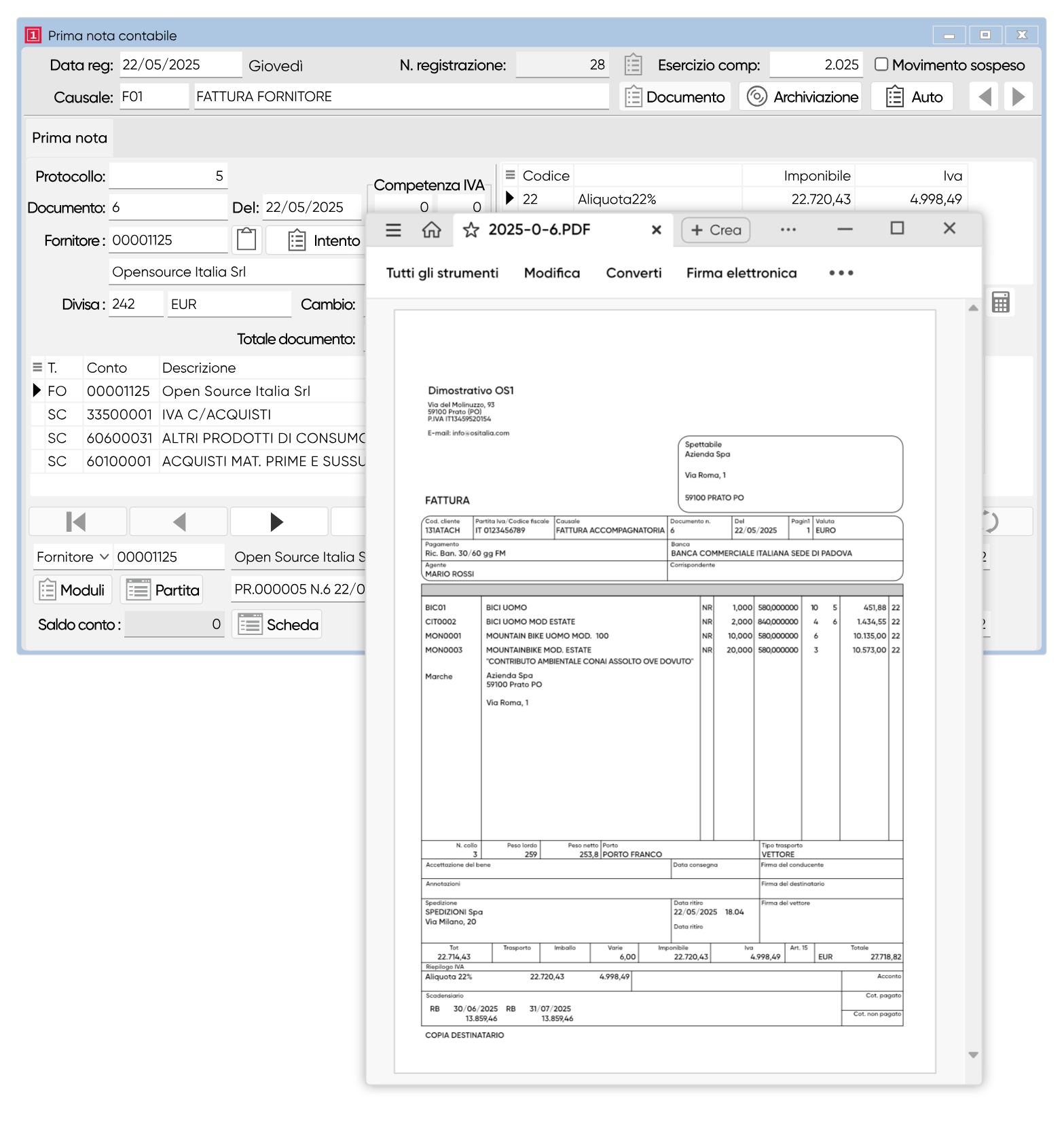The width and height of the screenshot is (1064, 1126).
Task: Maximize the PDF viewer window
Action: pos(897,228)
